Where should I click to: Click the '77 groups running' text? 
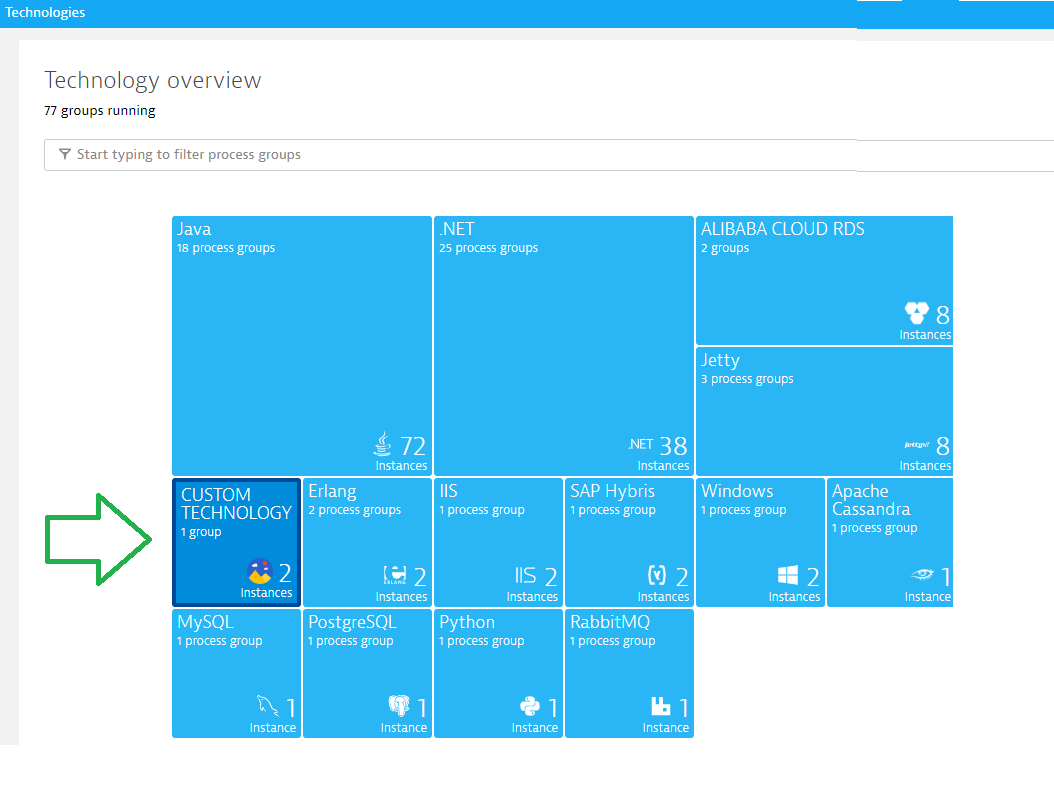[x=99, y=111]
